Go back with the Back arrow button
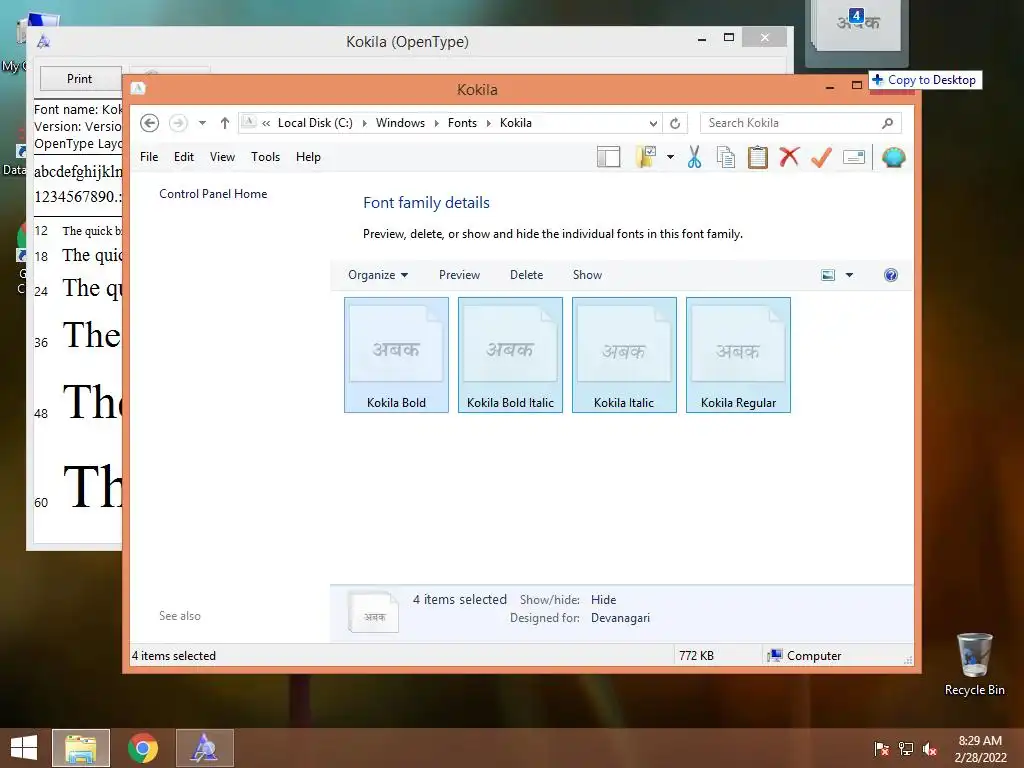This screenshot has height=768, width=1024. pos(150,123)
